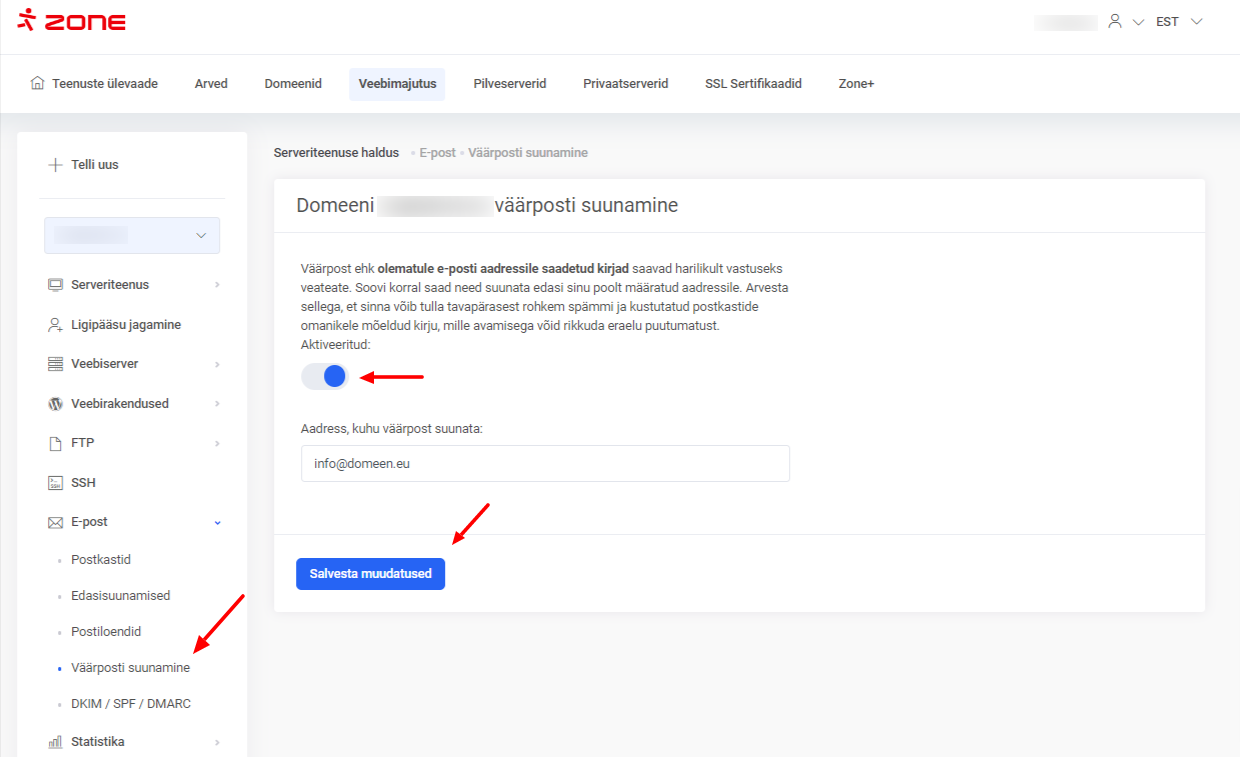1240x757 pixels.
Task: Expand the FTP section chevron
Action: pyautogui.click(x=217, y=443)
